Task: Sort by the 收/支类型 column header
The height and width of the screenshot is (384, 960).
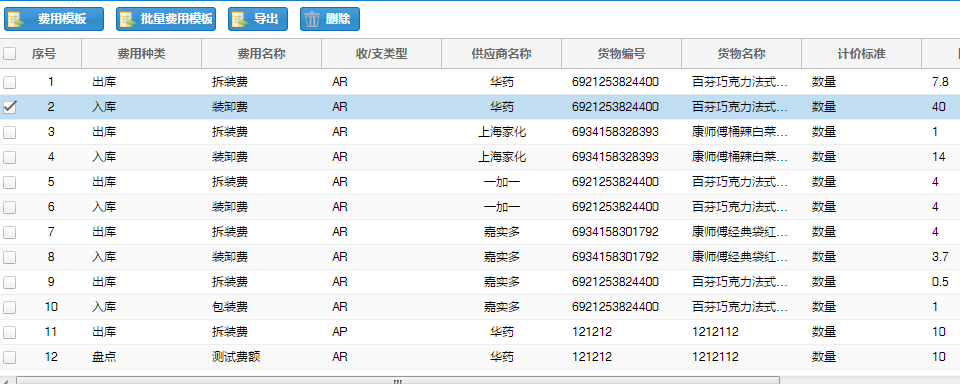Action: pos(381,54)
